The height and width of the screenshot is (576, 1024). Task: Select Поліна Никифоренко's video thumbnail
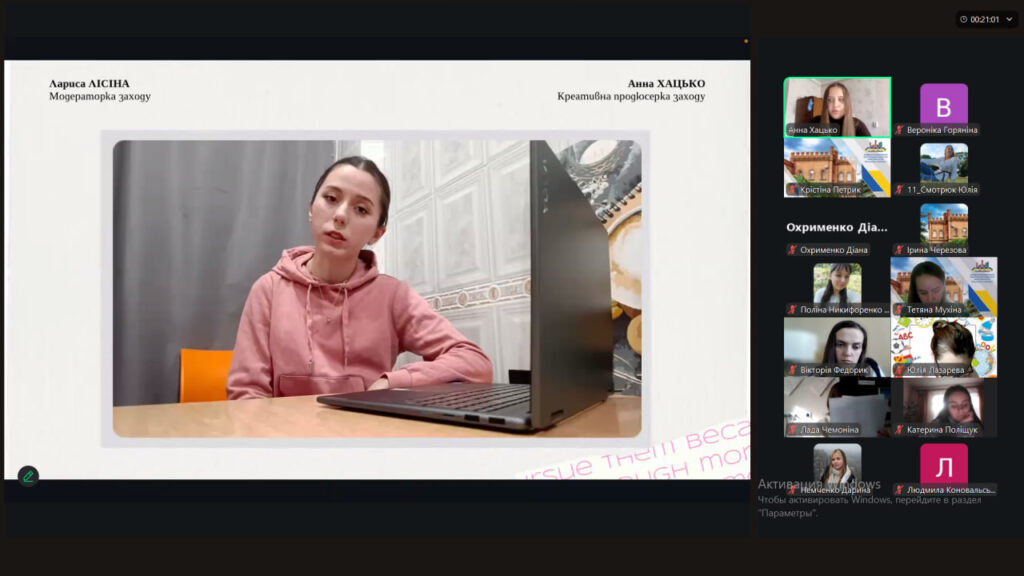click(837, 283)
